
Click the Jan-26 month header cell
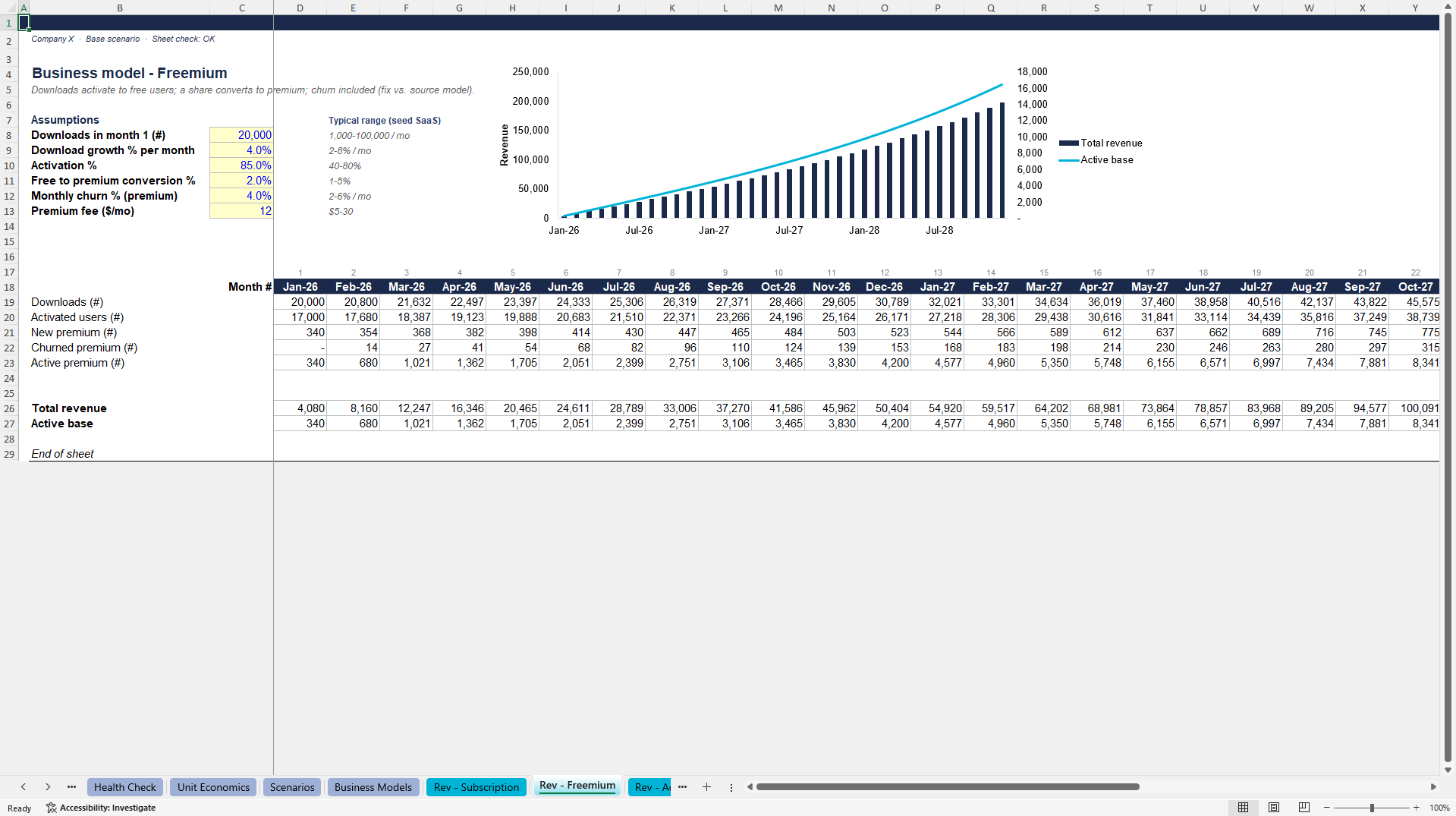tap(300, 287)
